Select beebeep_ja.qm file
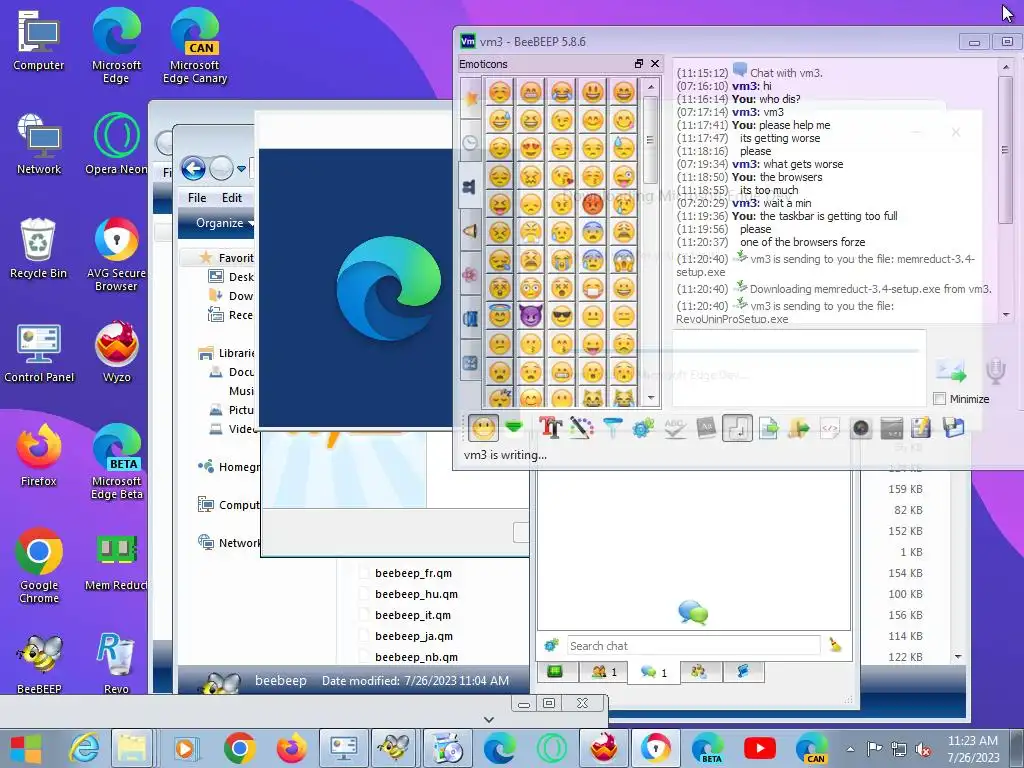This screenshot has width=1024, height=768. click(414, 635)
